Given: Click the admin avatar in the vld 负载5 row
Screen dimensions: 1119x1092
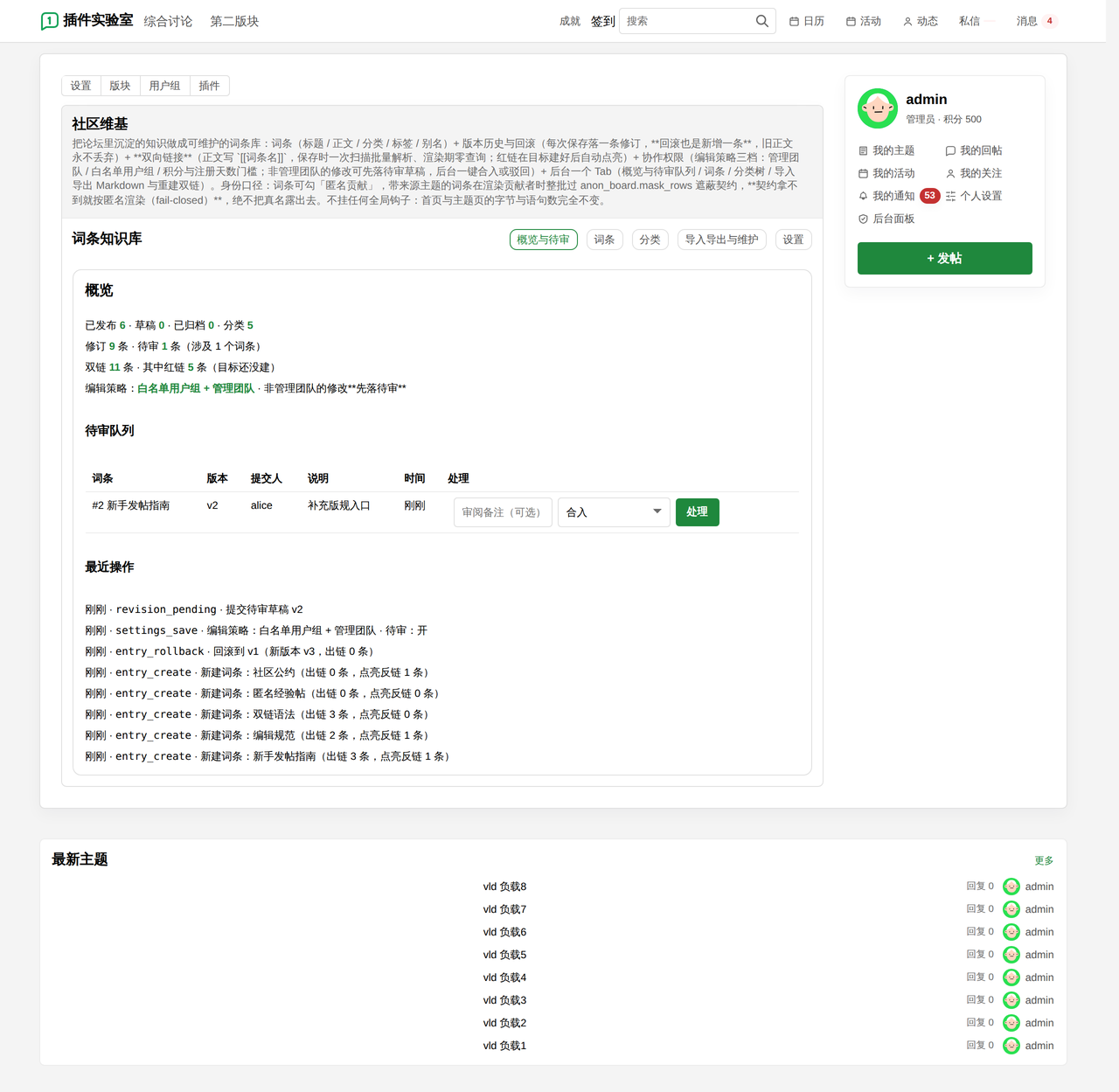Looking at the screenshot, I should click(x=1011, y=955).
